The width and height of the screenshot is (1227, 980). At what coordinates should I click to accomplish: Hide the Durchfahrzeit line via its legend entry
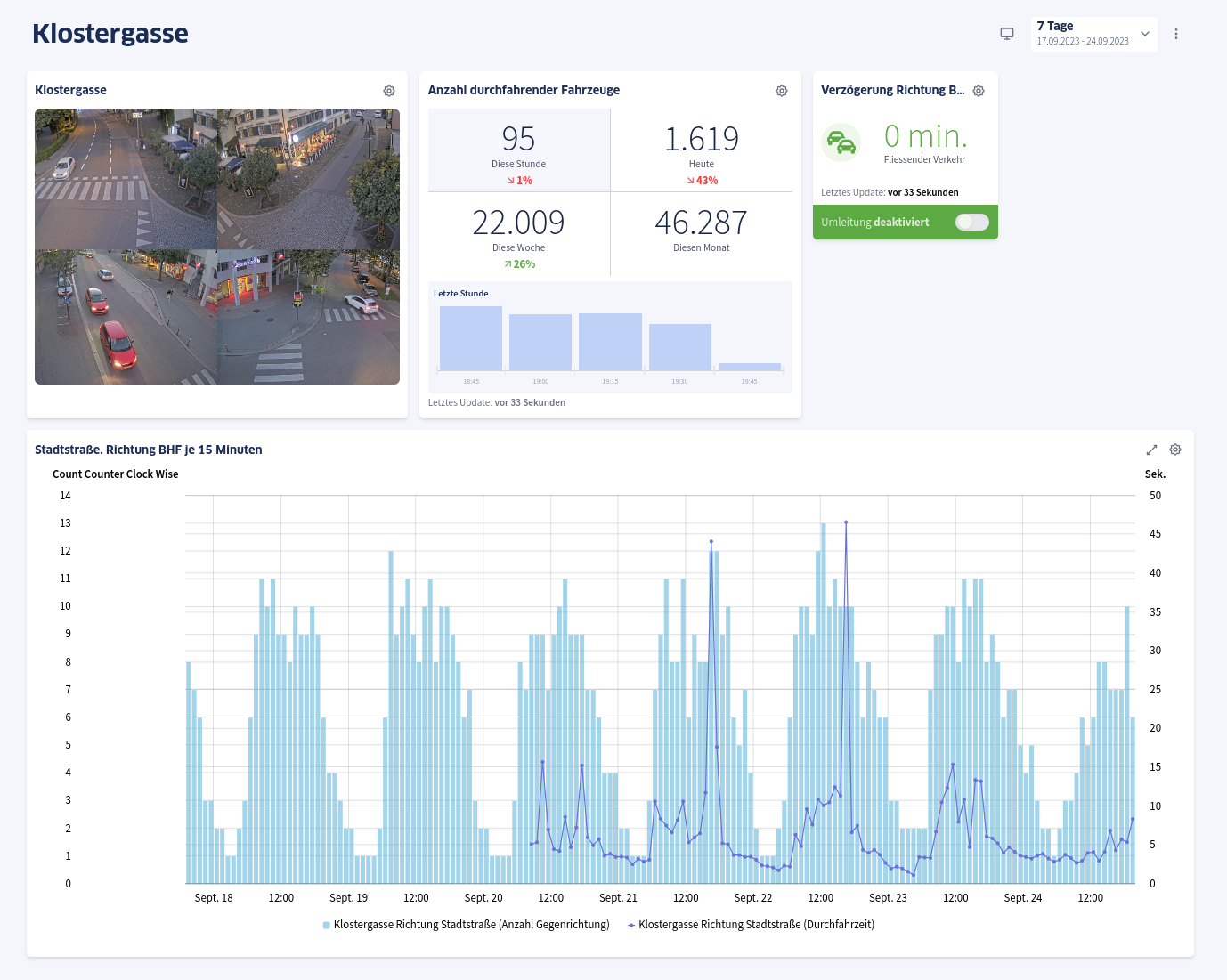click(751, 925)
